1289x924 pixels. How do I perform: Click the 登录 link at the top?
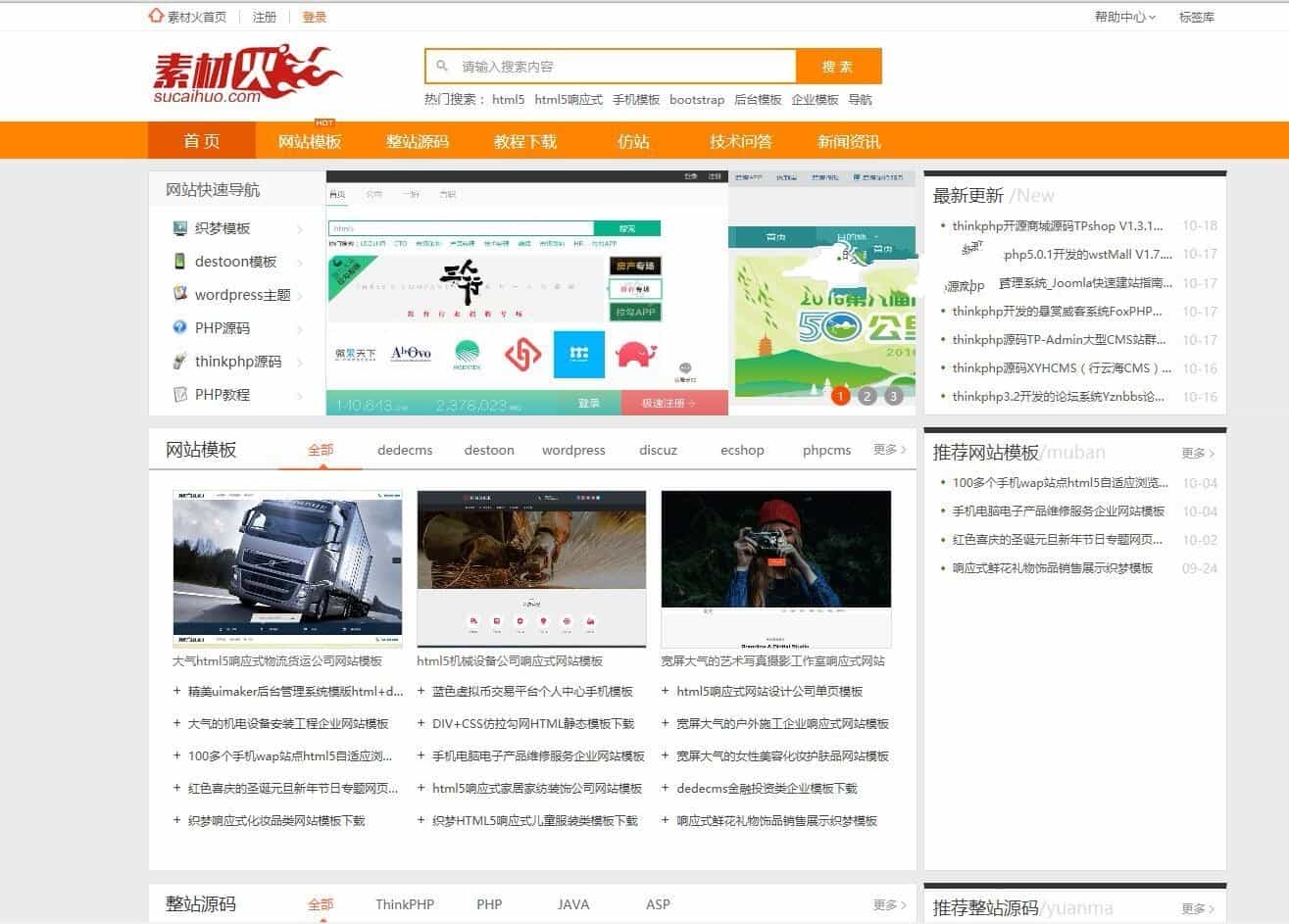(314, 16)
